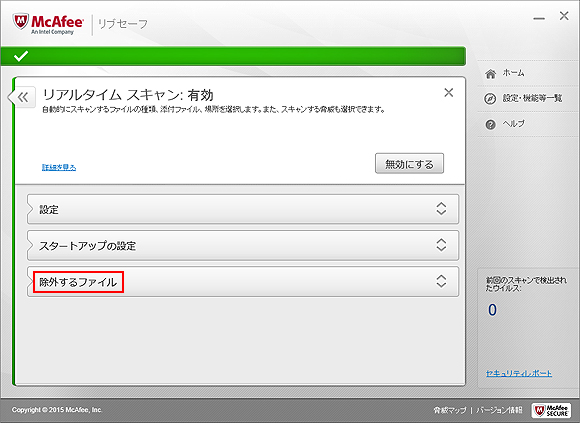Open the セキュリティレポート link

click(x=519, y=373)
